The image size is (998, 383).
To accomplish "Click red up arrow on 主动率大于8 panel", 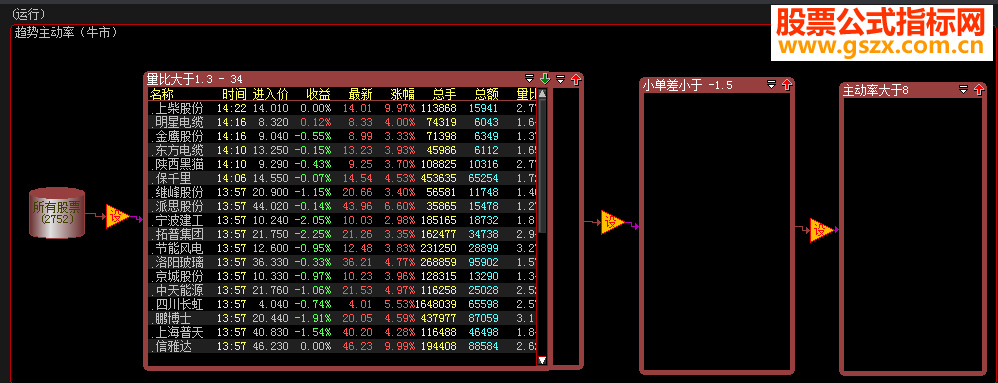I will pos(979,90).
